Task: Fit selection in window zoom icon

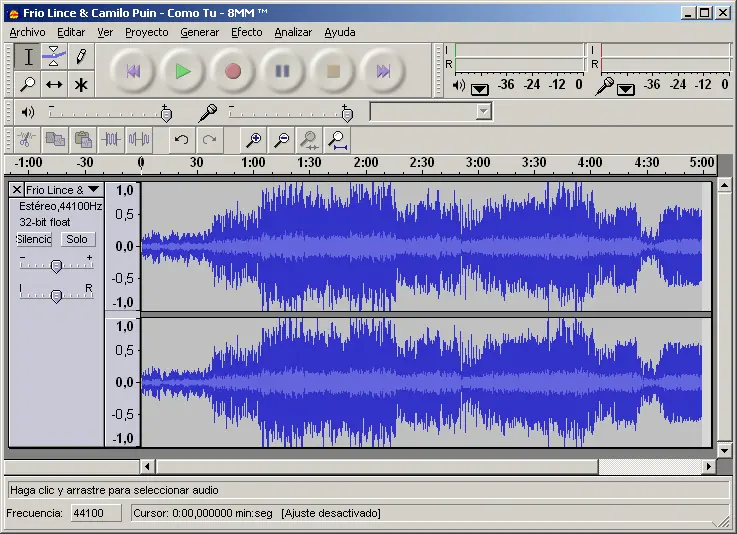Action: tap(309, 140)
